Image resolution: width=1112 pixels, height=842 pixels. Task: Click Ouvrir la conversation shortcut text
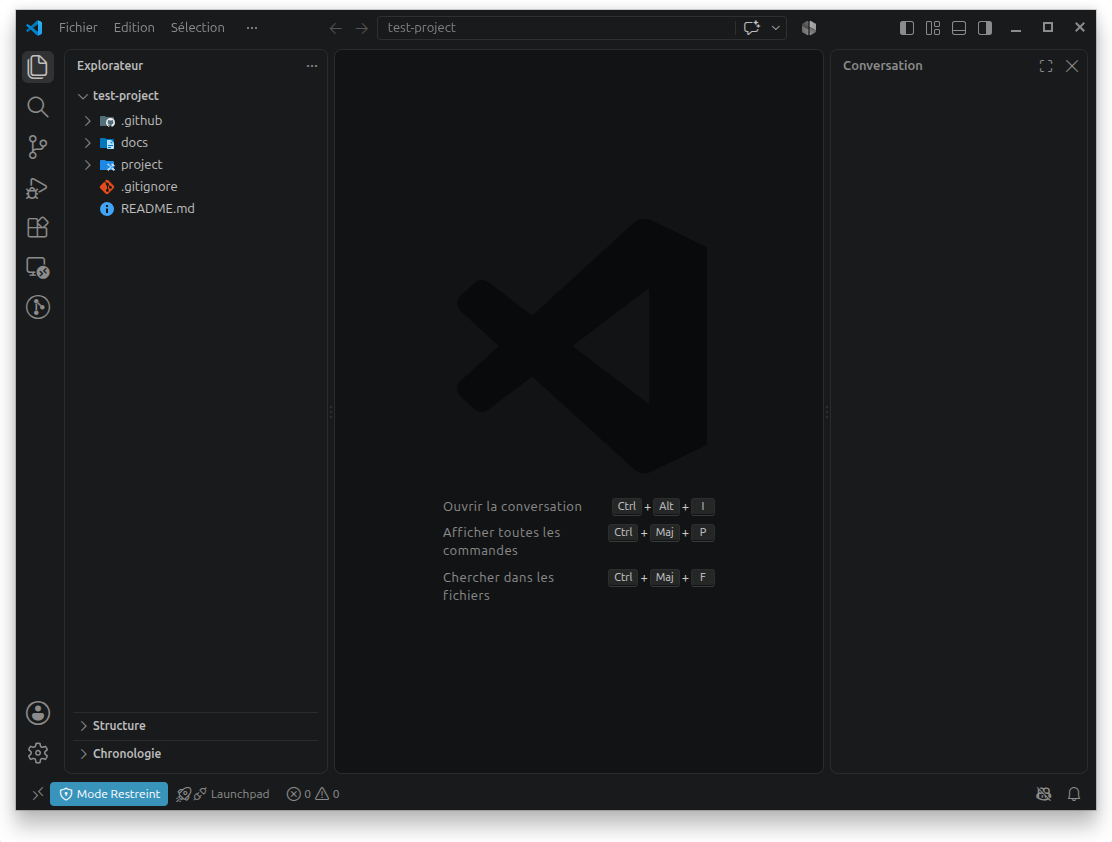pyautogui.click(x=512, y=506)
